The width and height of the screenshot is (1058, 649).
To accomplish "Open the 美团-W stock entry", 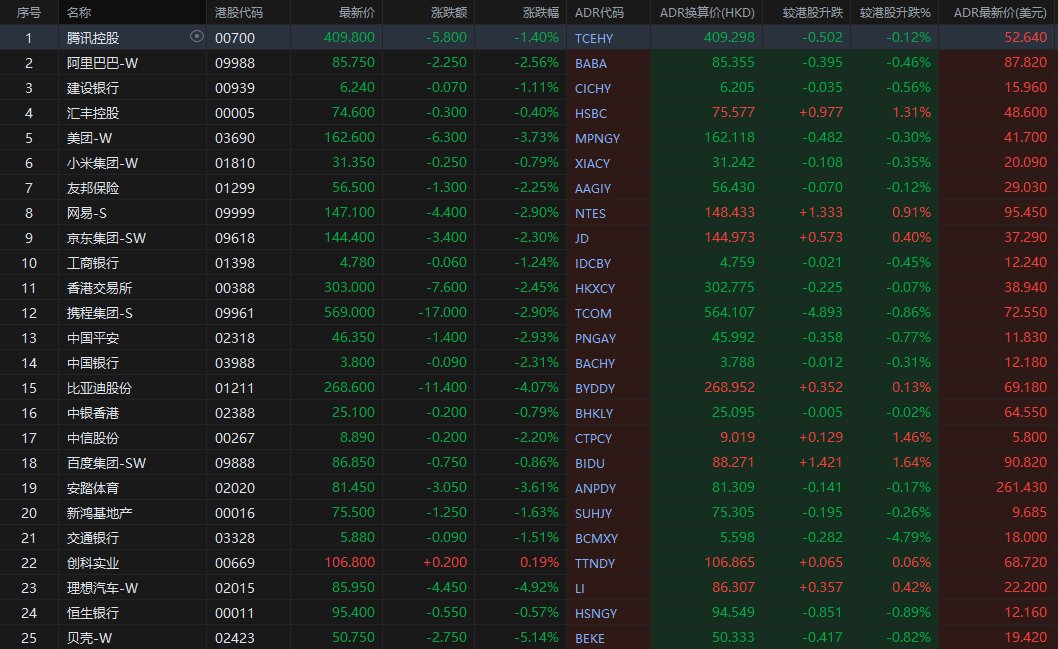I will pyautogui.click(x=89, y=138).
